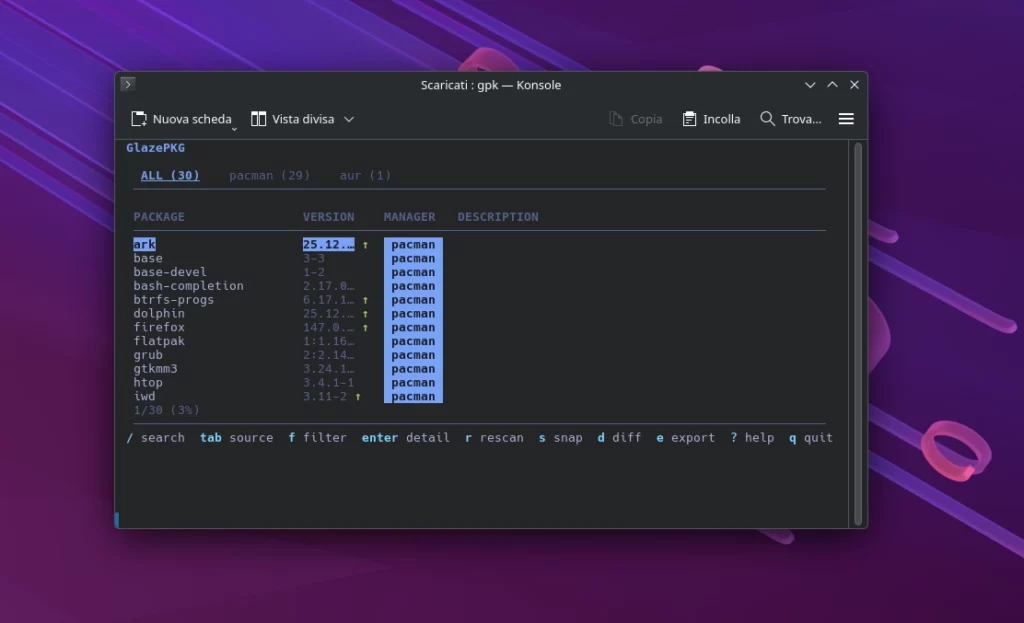Click the Vista divisa split view icon
The width and height of the screenshot is (1024, 623).
259,118
